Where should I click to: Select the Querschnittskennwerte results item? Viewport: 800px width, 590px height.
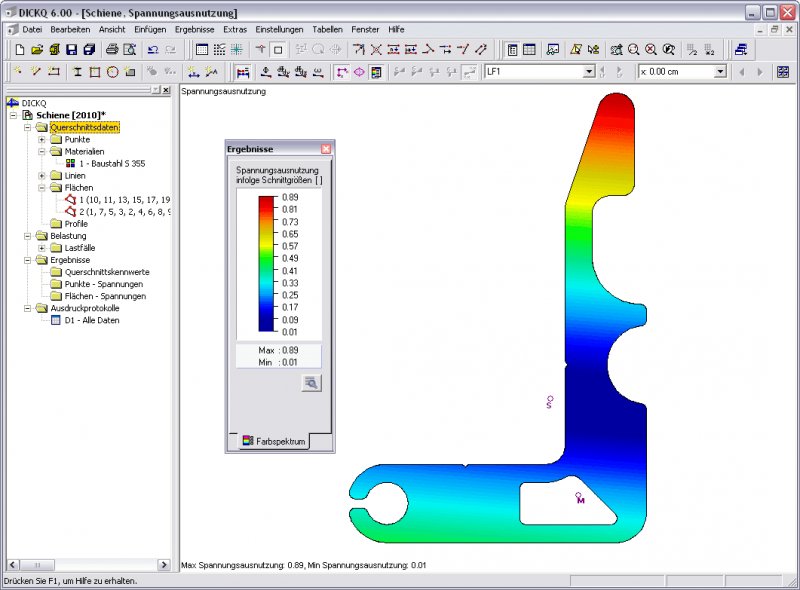[x=107, y=272]
